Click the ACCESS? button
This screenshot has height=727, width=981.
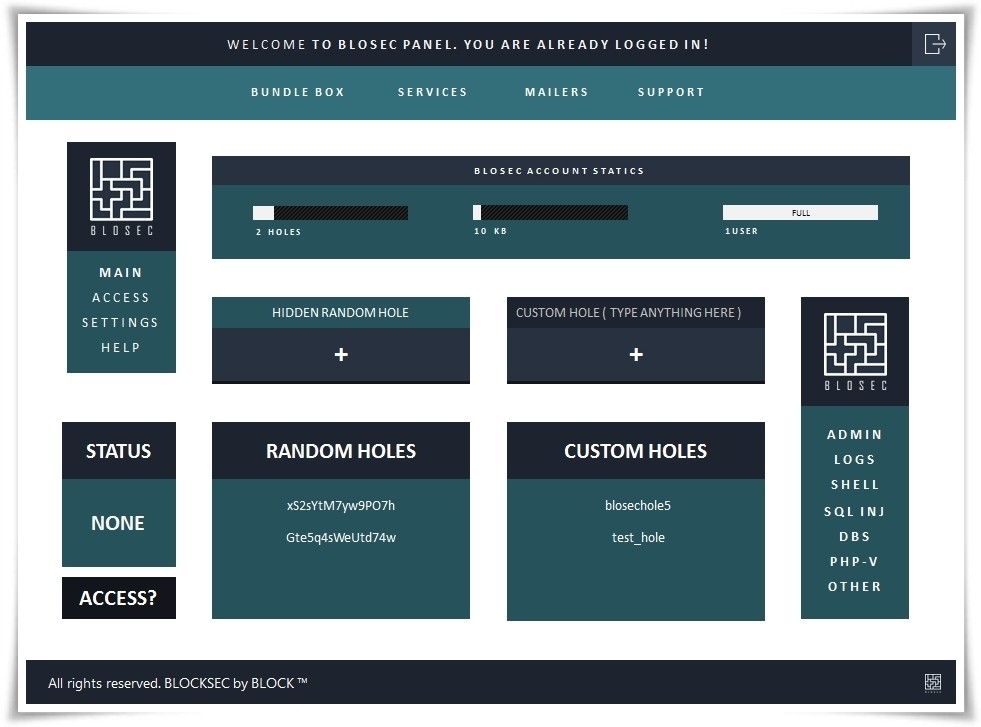click(x=118, y=598)
